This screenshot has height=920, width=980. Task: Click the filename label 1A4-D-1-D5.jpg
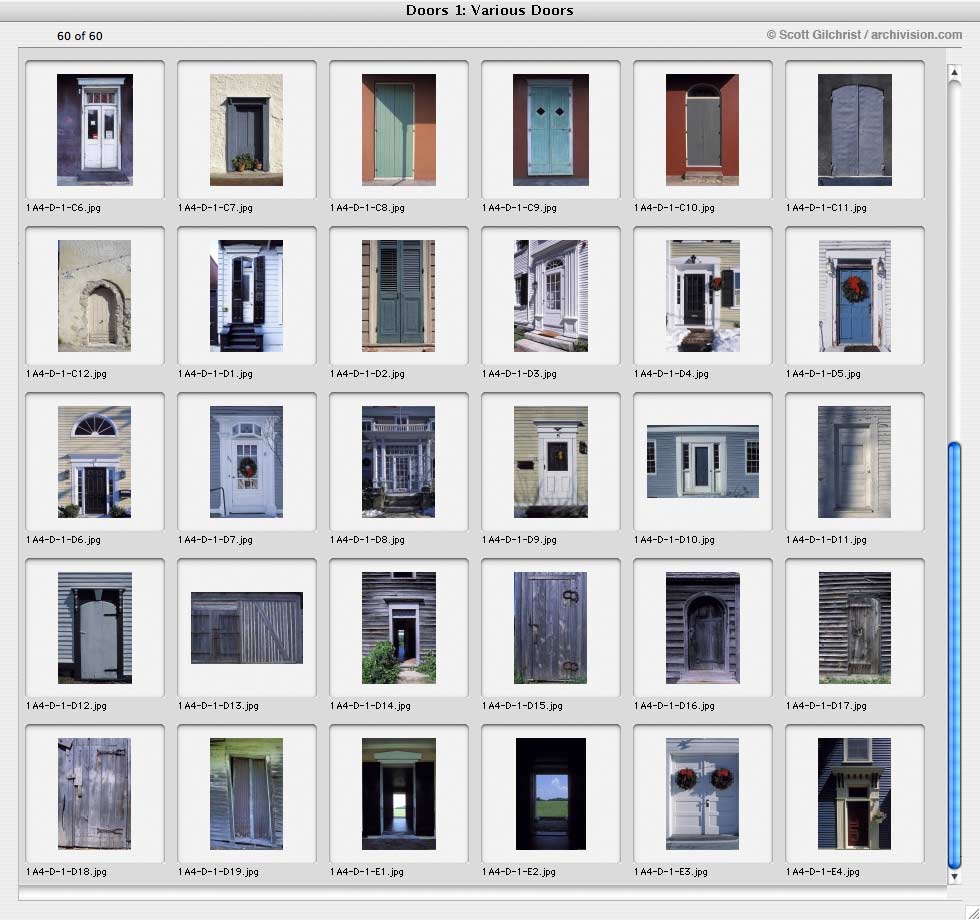tap(823, 374)
